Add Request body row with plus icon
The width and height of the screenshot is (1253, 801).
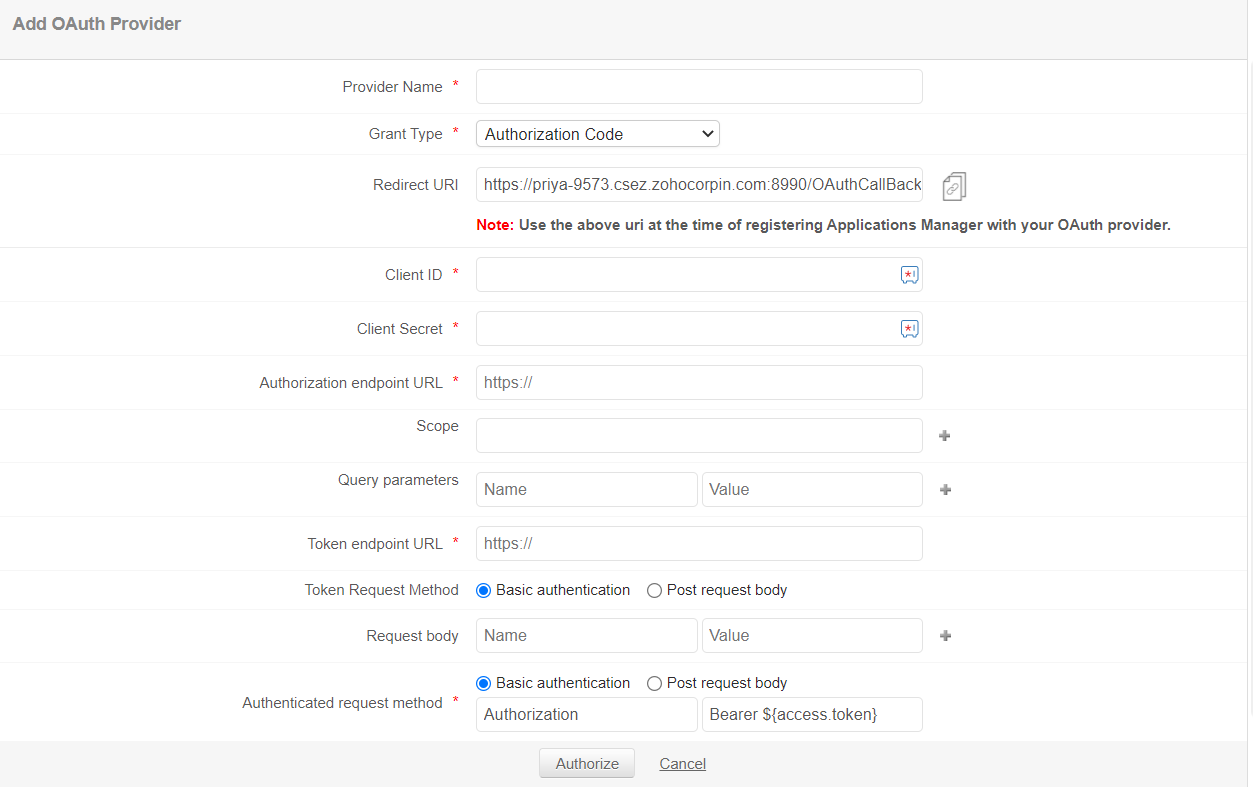click(945, 636)
